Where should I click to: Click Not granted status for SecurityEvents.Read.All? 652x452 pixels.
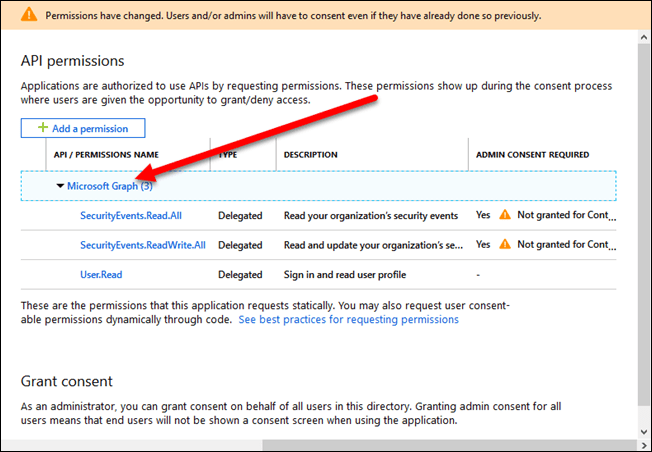coord(563,215)
